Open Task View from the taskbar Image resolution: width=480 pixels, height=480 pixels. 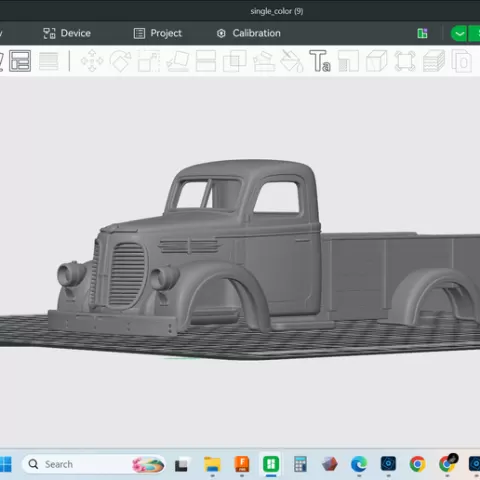point(181,465)
